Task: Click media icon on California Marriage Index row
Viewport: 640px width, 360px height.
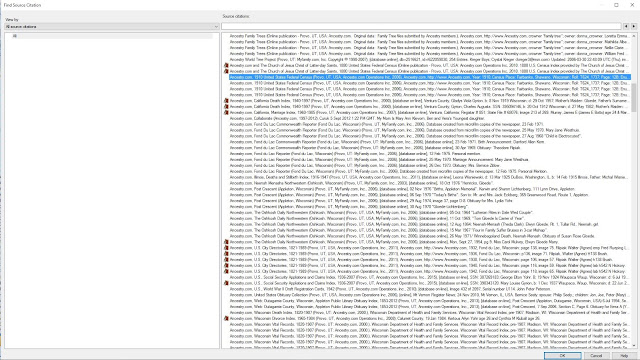Action: pyautogui.click(x=226, y=112)
